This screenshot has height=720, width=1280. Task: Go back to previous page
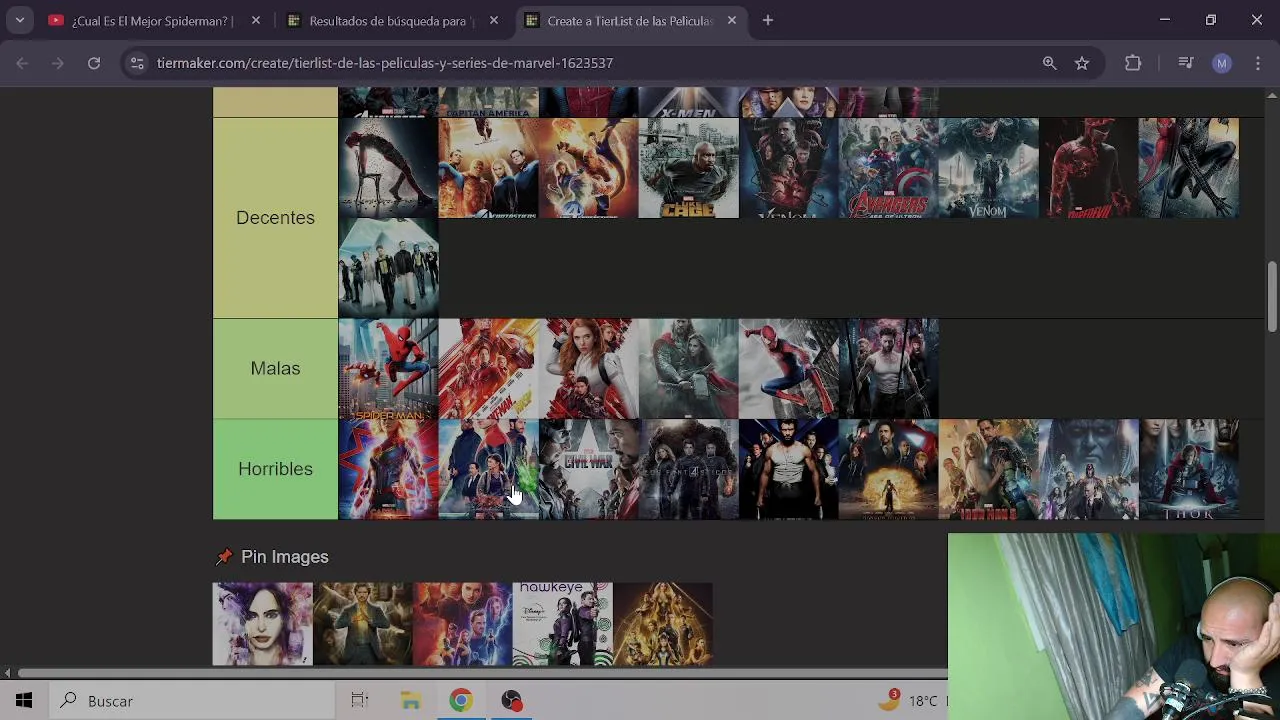click(22, 63)
